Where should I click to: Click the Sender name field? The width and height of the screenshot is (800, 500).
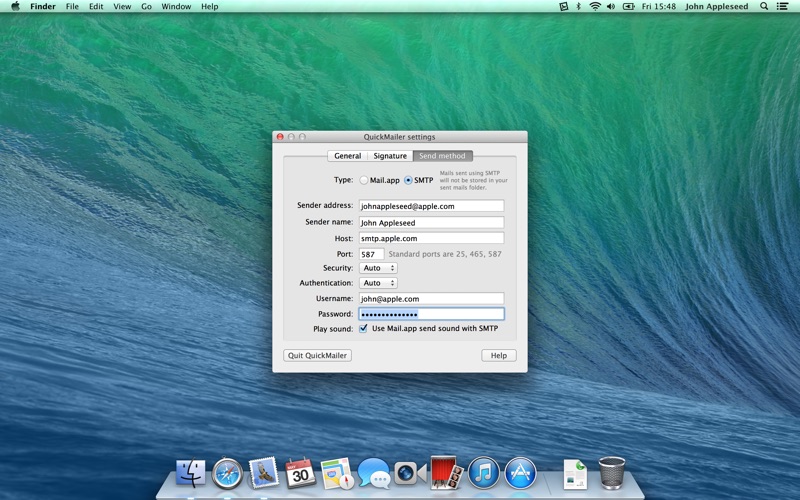(x=432, y=222)
